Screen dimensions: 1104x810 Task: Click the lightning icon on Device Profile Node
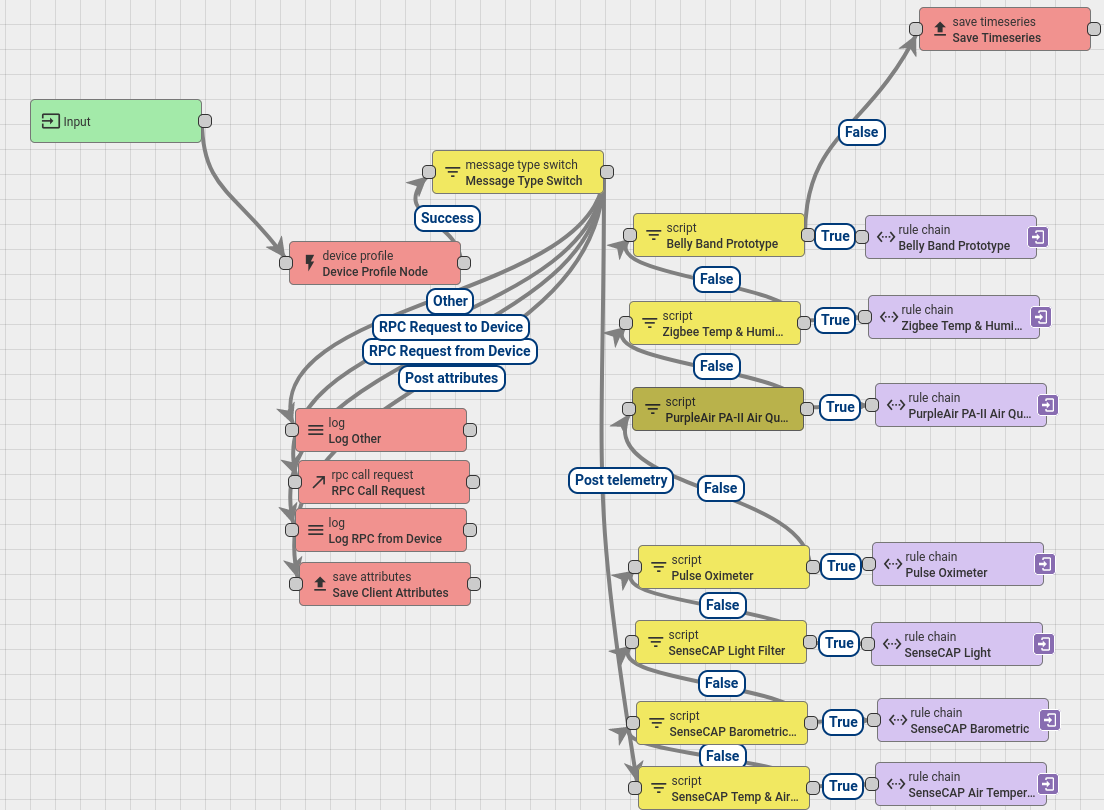(310, 263)
